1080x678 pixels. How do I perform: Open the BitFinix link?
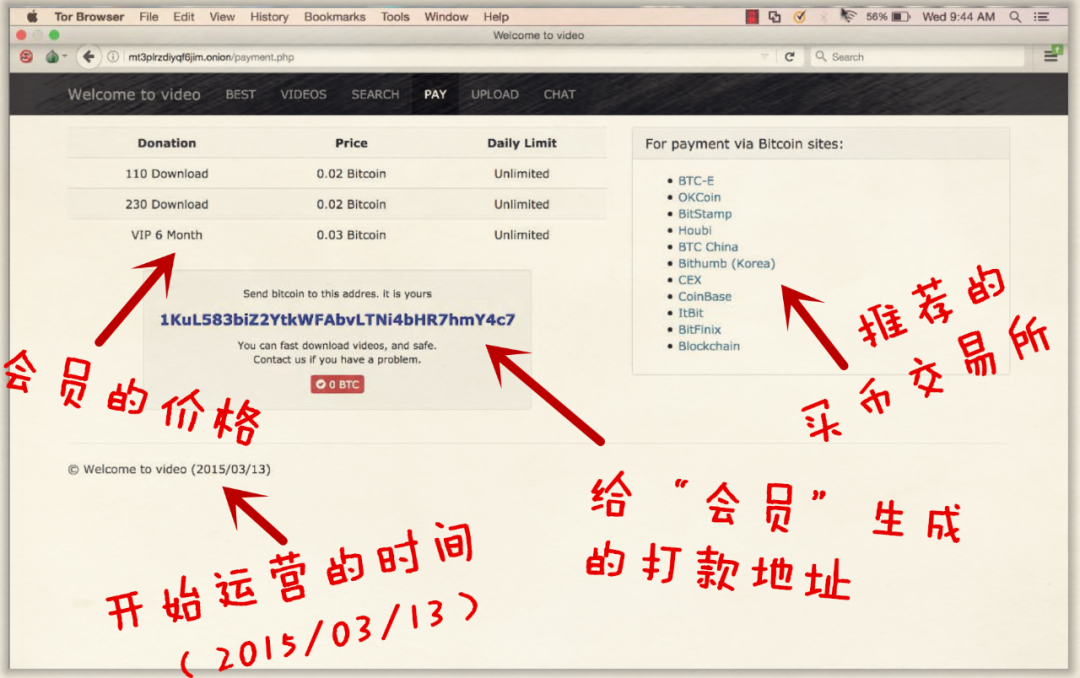699,329
